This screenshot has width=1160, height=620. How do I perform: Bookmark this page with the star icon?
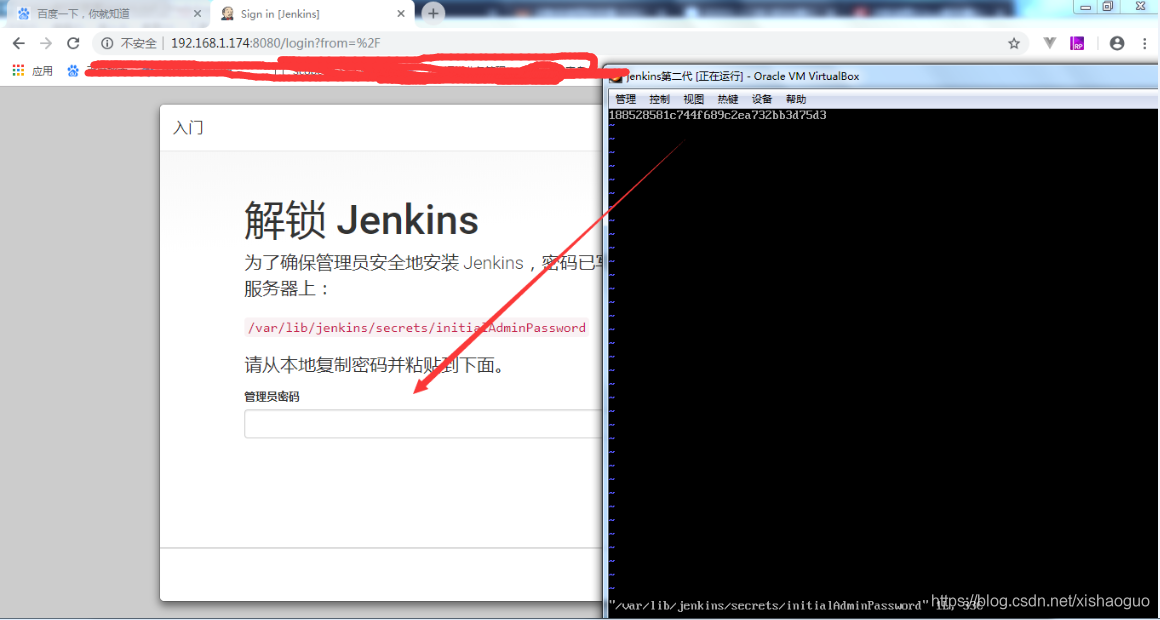tap(1014, 44)
